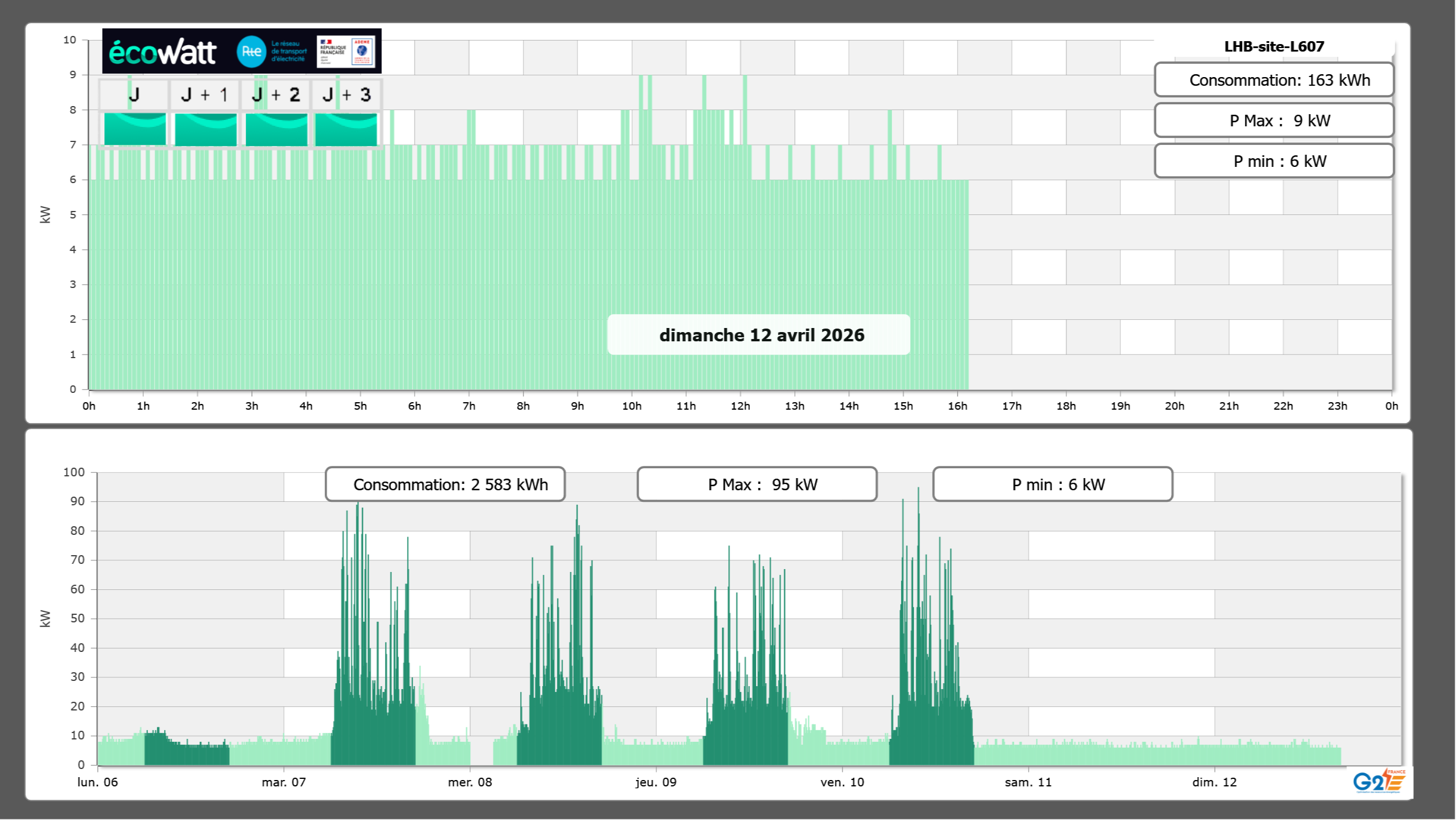This screenshot has height=820, width=1456.
Task: Click the dimanche 12 avril 2026 date label
Action: pyautogui.click(x=758, y=335)
